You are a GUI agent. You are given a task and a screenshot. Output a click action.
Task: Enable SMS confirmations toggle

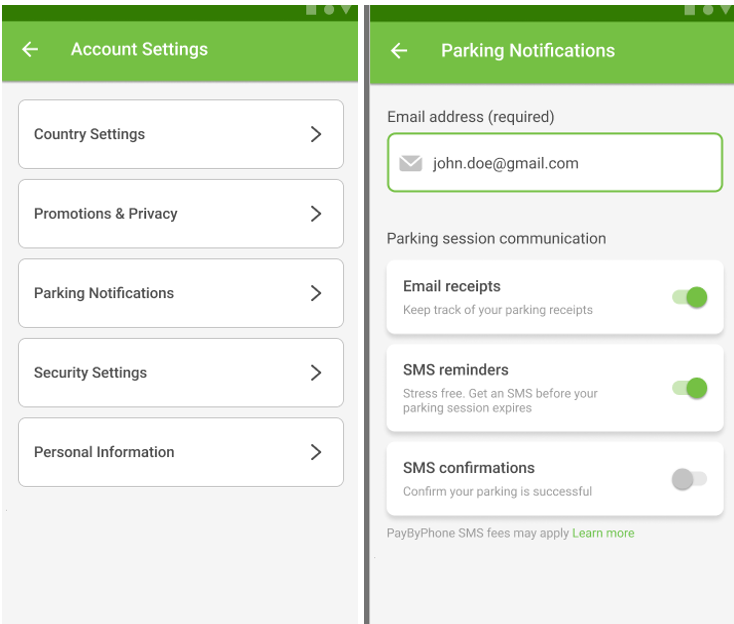point(690,479)
